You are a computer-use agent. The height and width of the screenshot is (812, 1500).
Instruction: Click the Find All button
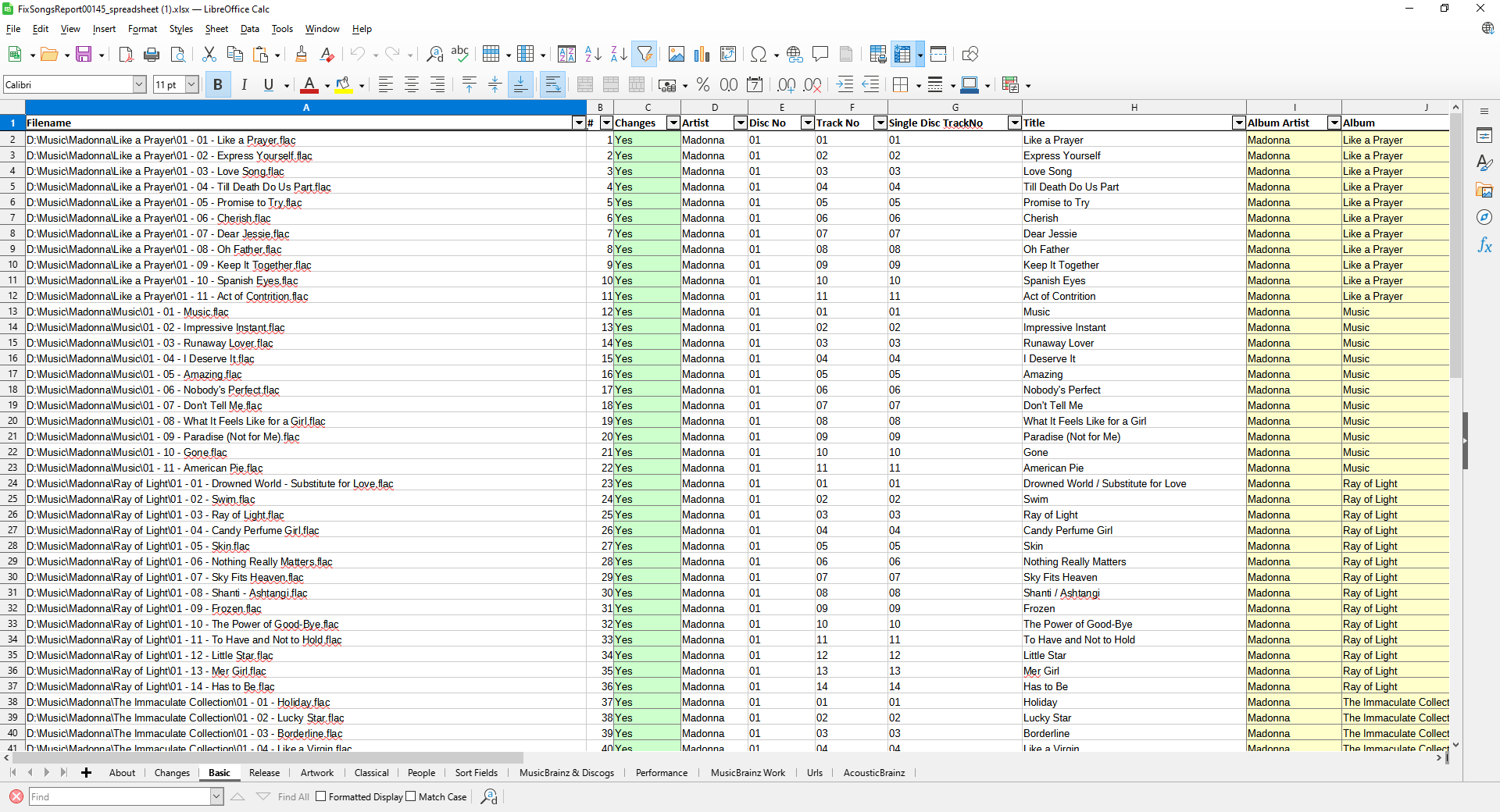click(x=294, y=796)
